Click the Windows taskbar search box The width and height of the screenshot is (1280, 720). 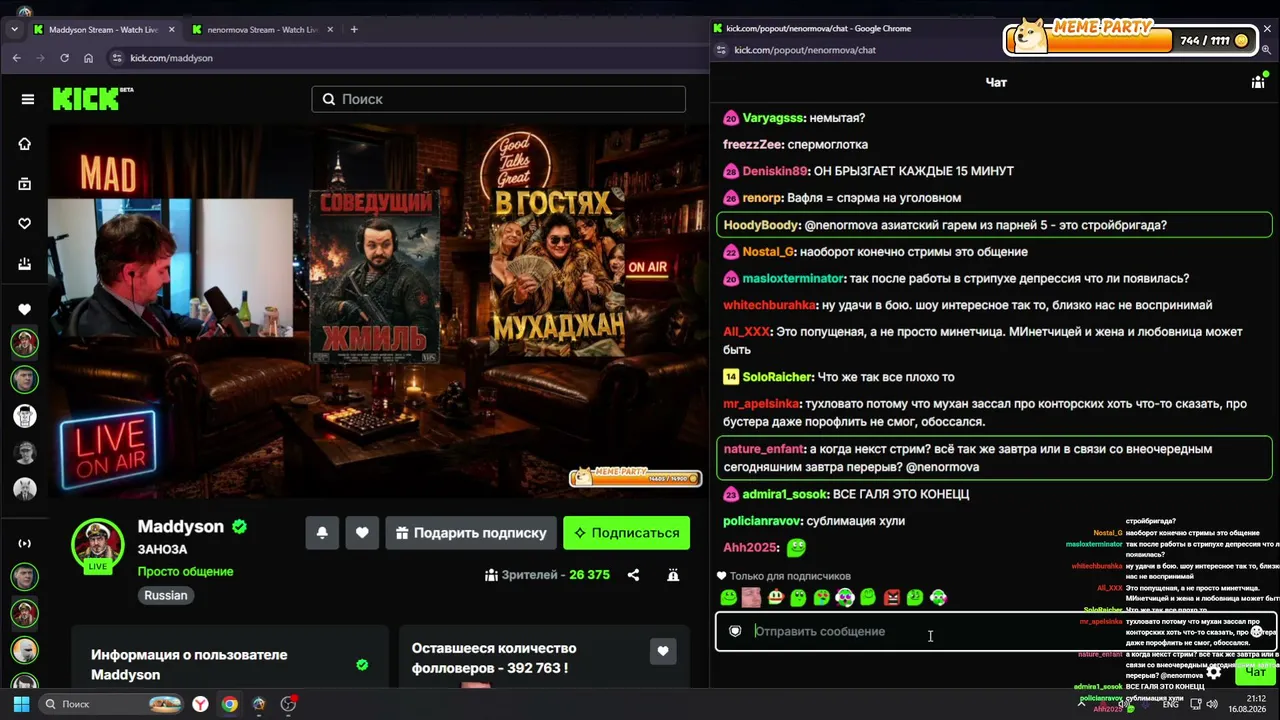[x=112, y=704]
